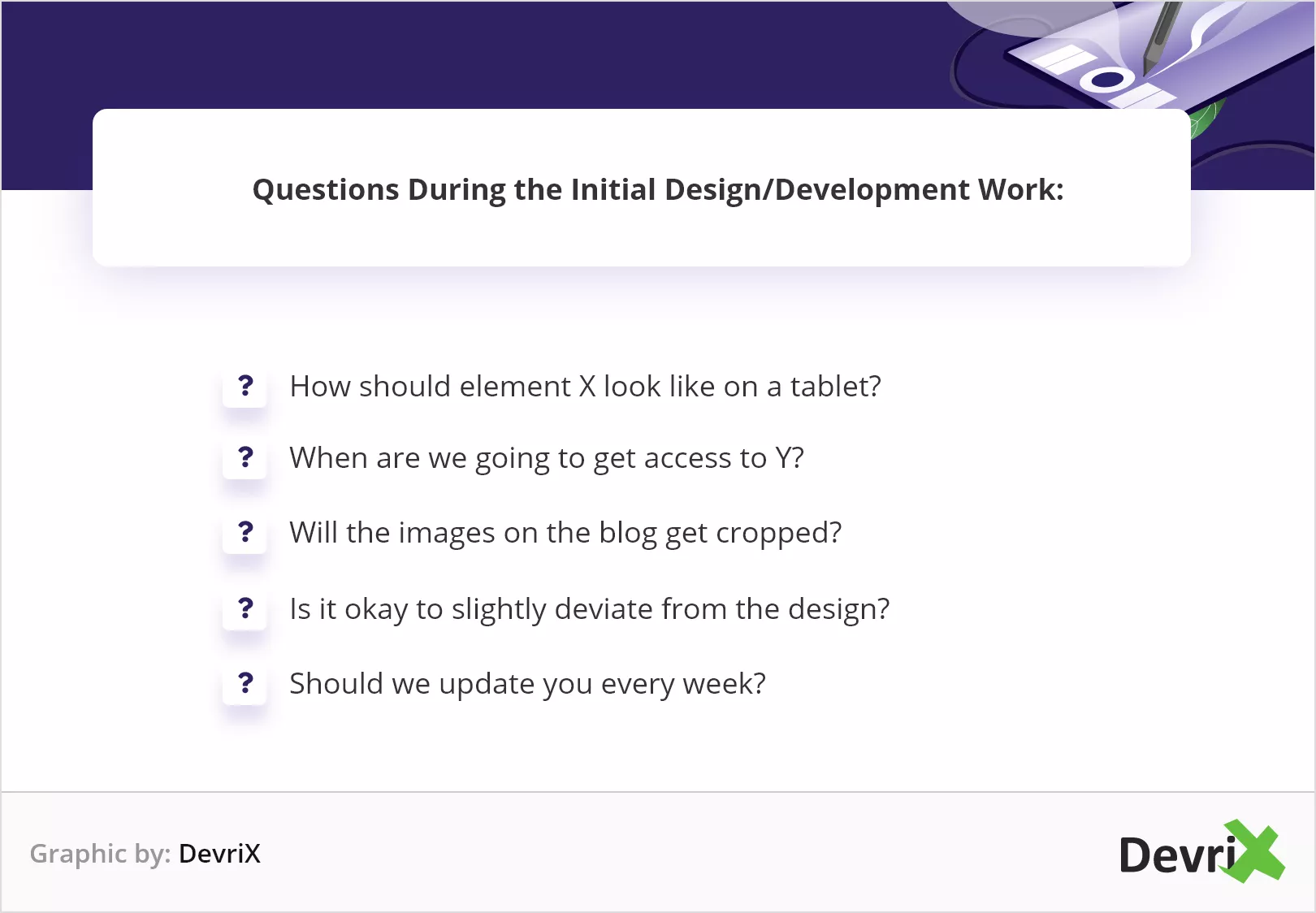Click the DevriX logo in the footer

click(x=1201, y=852)
